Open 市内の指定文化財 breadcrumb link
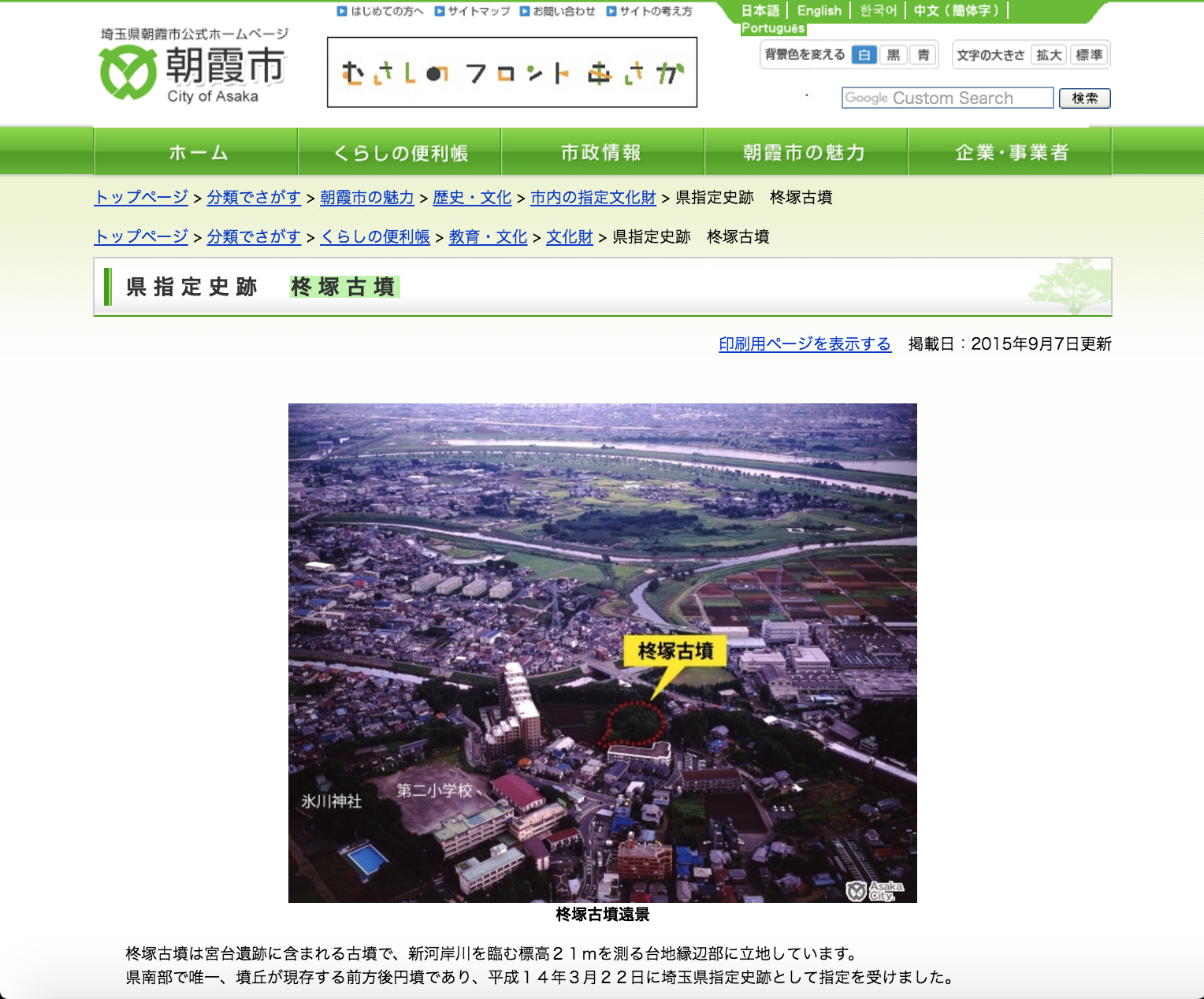 (593, 197)
